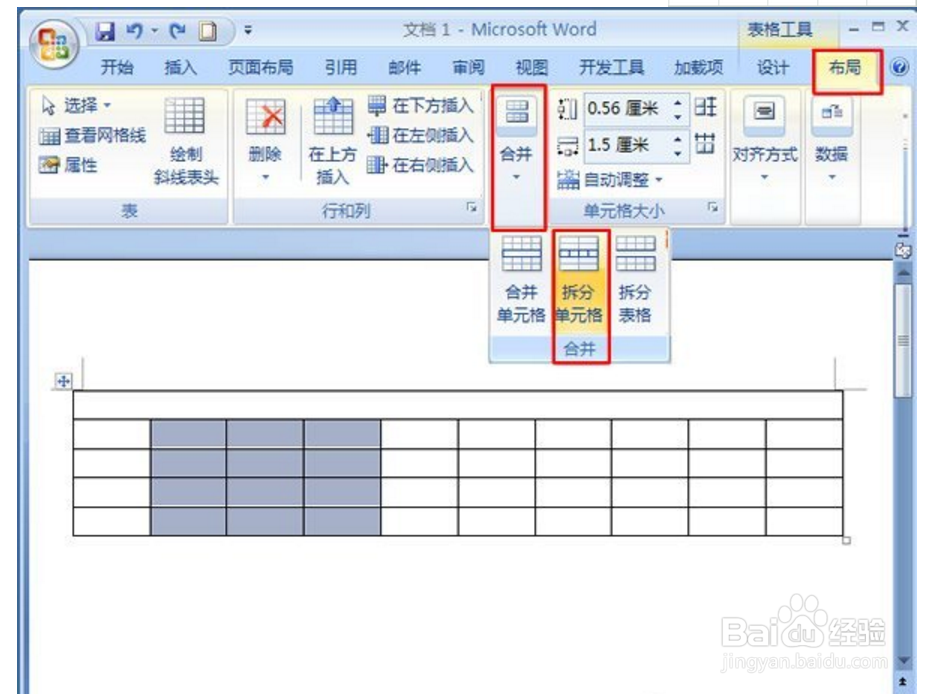Click 拆分单元格 split cells
Screen dimensions: 940x694
coord(579,279)
